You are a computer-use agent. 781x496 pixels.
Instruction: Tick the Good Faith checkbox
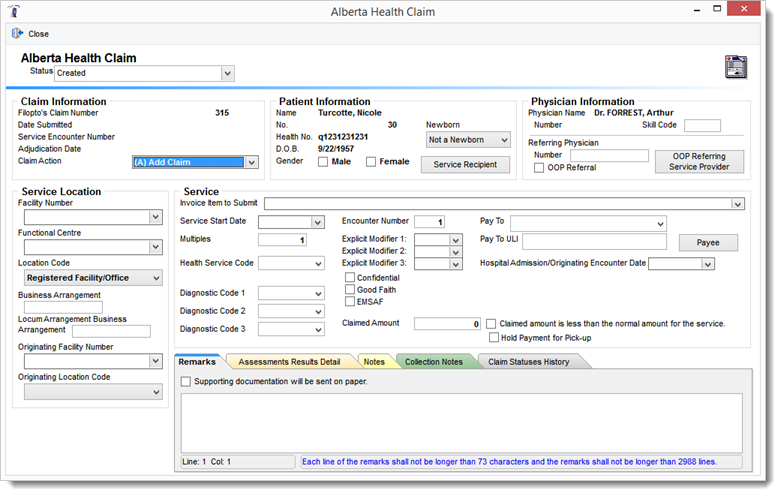pos(350,289)
